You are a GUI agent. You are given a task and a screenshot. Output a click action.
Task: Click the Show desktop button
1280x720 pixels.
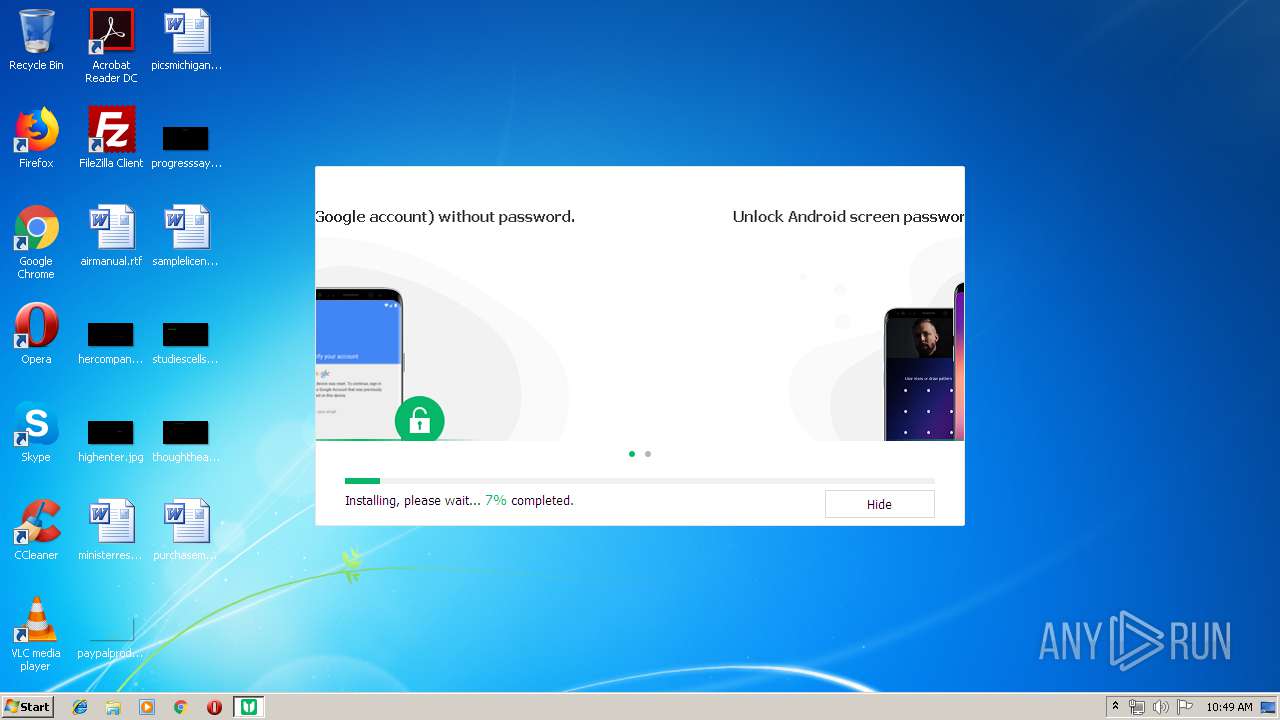[x=1270, y=707]
